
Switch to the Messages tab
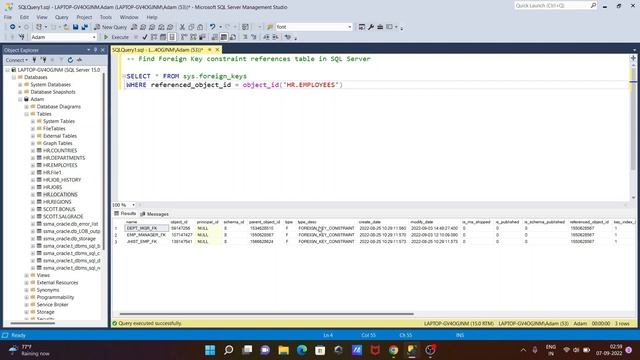(154, 214)
